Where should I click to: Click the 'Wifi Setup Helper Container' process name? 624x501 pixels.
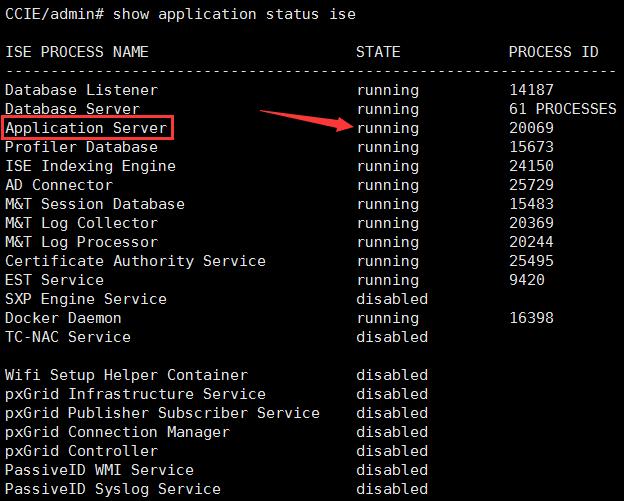click(127, 375)
